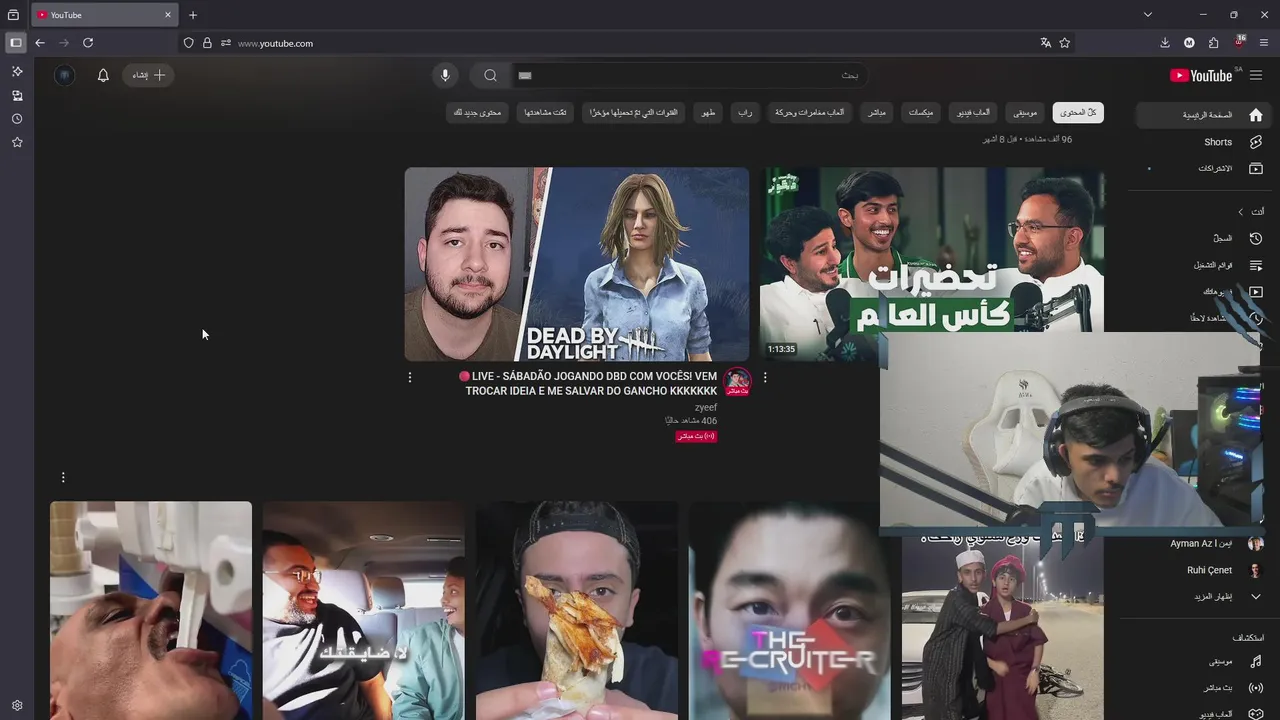This screenshot has height=720, width=1280.
Task: Start voice search with the microphone icon
Action: pos(445,75)
